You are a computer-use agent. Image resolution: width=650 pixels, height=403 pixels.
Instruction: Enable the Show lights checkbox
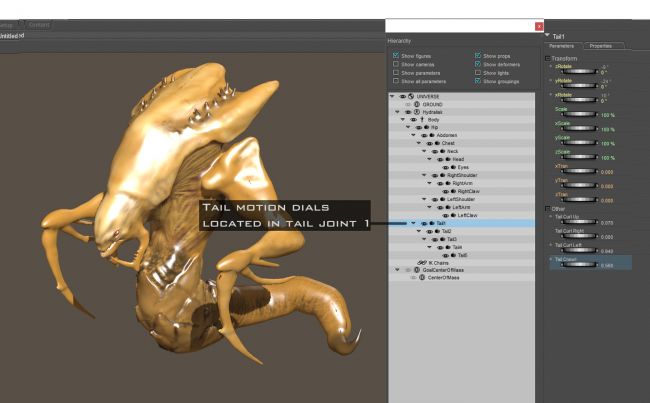tap(477, 72)
